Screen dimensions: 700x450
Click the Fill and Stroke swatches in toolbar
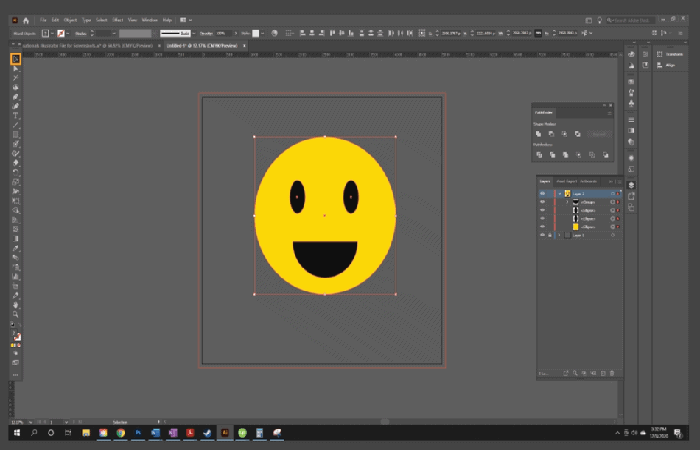pyautogui.click(x=16, y=336)
